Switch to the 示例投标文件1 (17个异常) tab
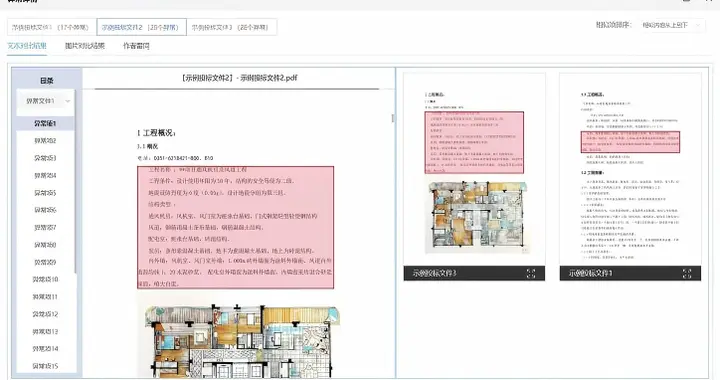720x380 pixels. point(52,27)
